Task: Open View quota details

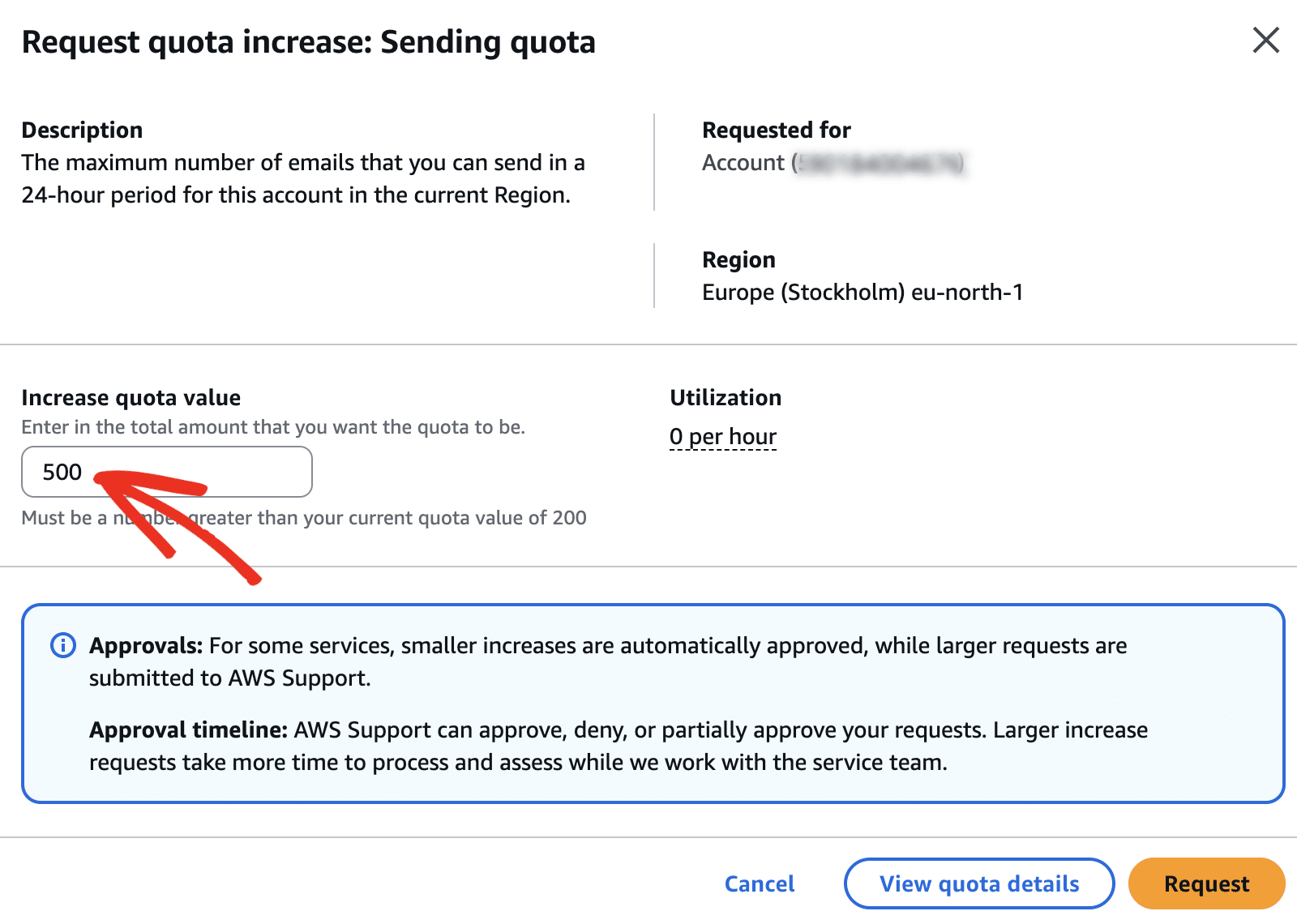Action: click(x=979, y=883)
